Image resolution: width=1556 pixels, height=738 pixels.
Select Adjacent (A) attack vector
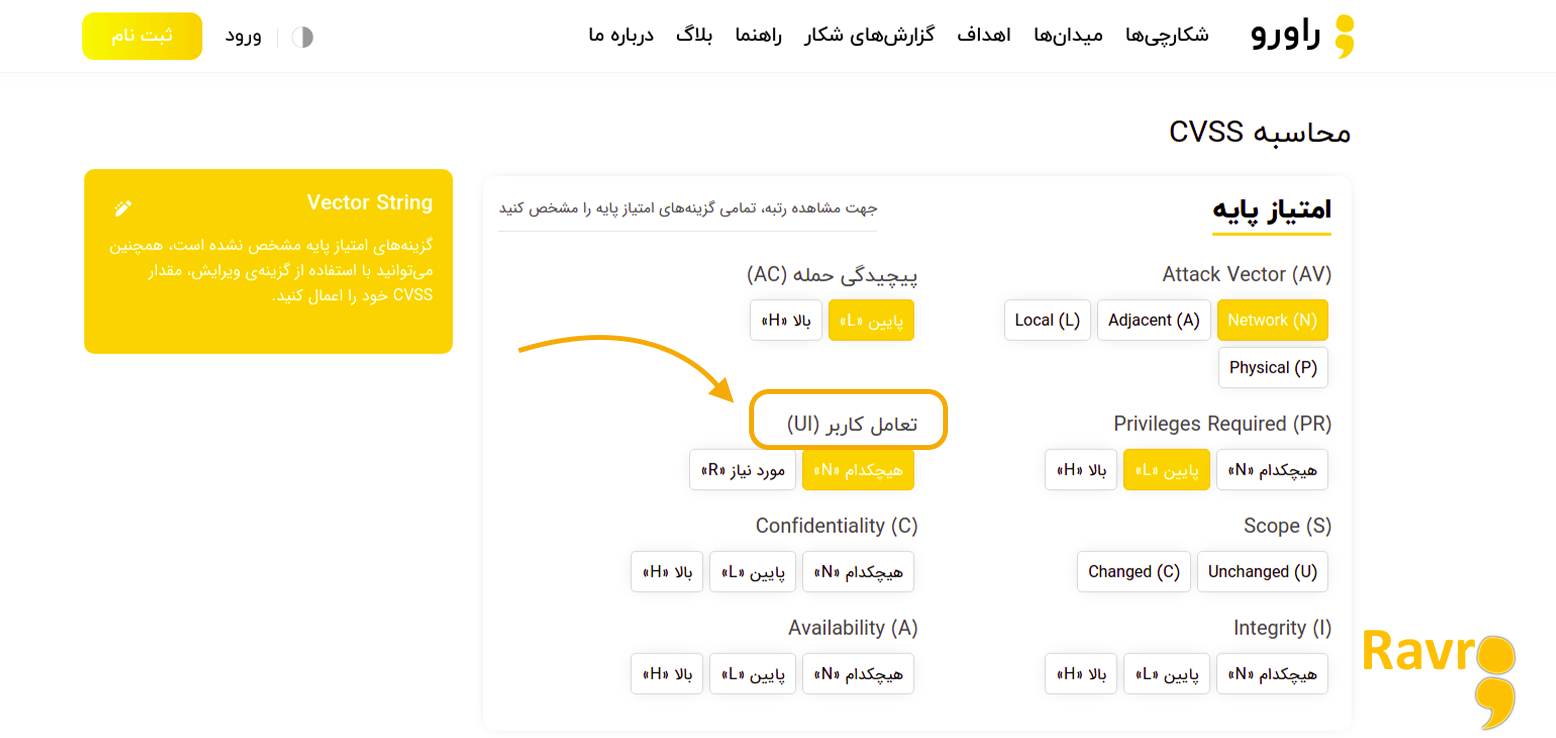point(1154,320)
